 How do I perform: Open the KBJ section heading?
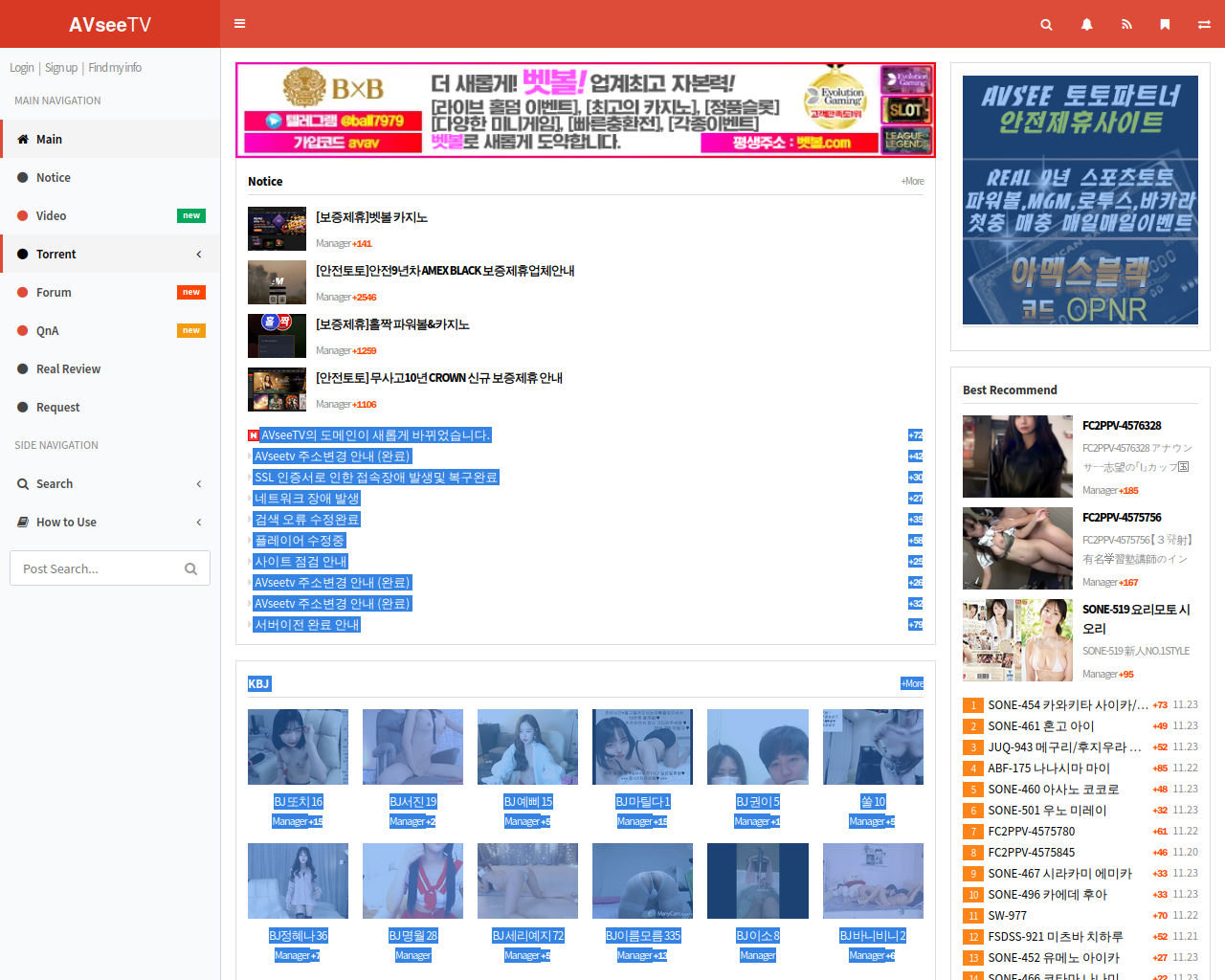pos(258,683)
